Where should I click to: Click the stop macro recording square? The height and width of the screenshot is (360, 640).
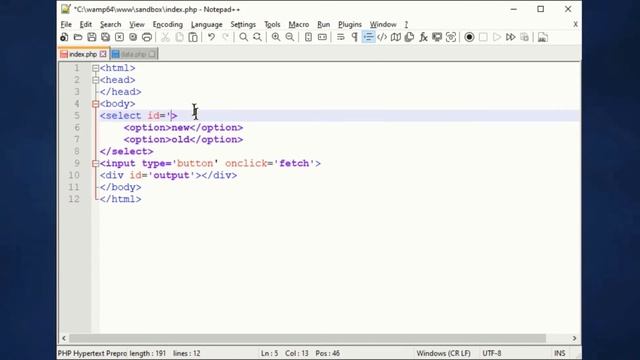pyautogui.click(x=483, y=37)
